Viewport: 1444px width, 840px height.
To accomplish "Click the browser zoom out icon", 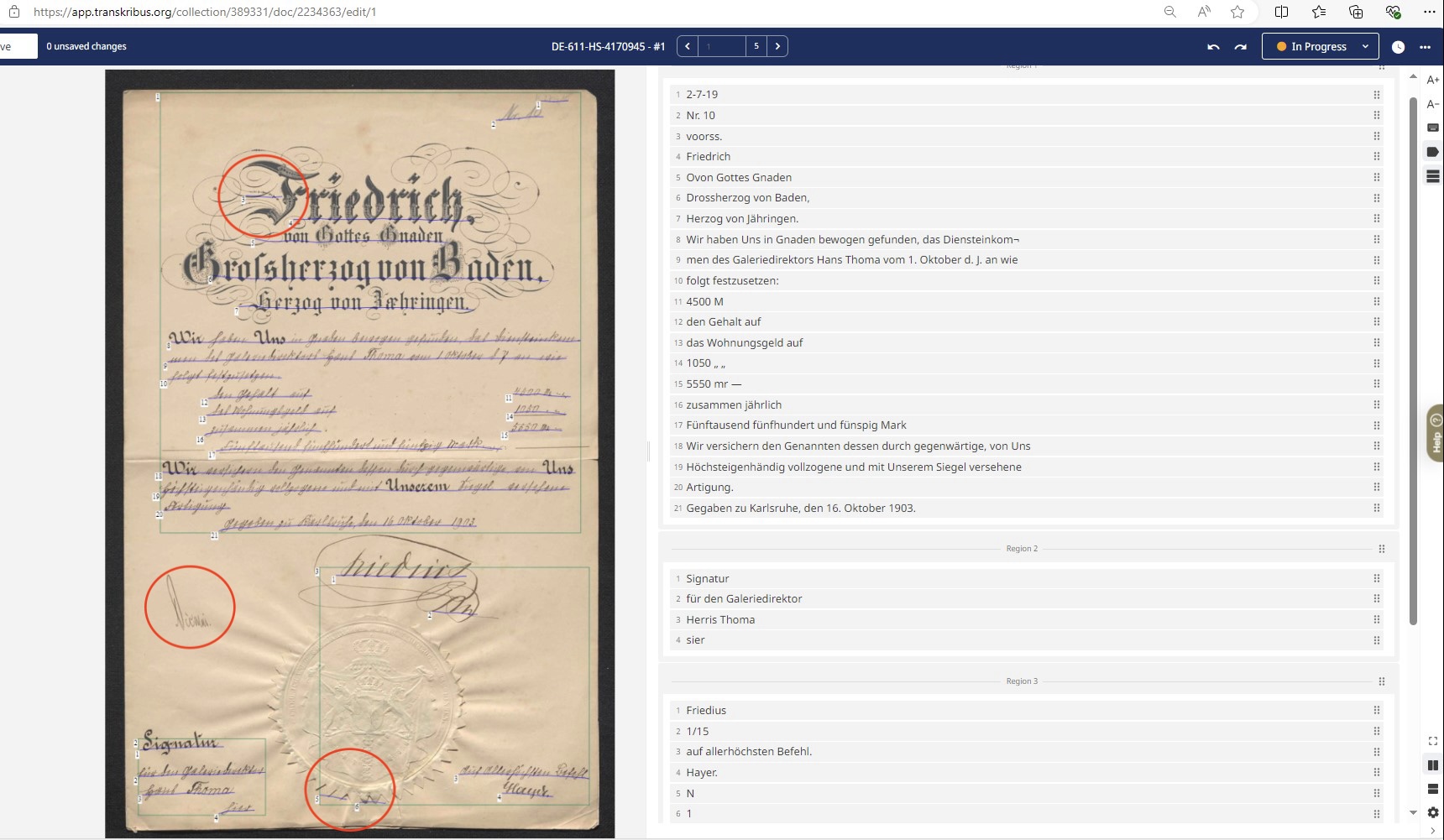I will (1169, 12).
